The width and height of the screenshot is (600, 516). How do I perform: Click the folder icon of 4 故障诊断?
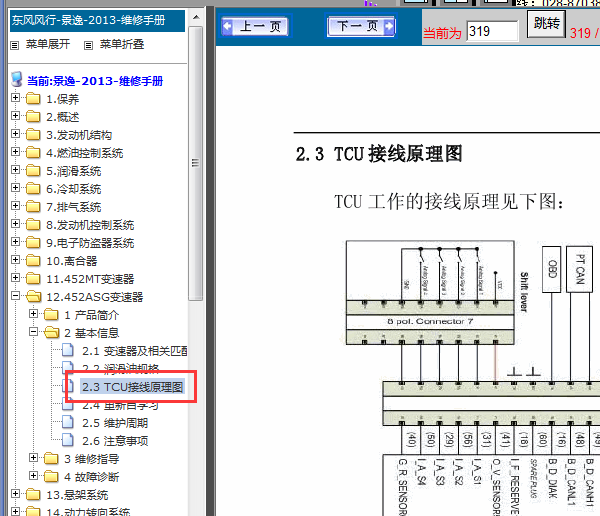[51, 477]
